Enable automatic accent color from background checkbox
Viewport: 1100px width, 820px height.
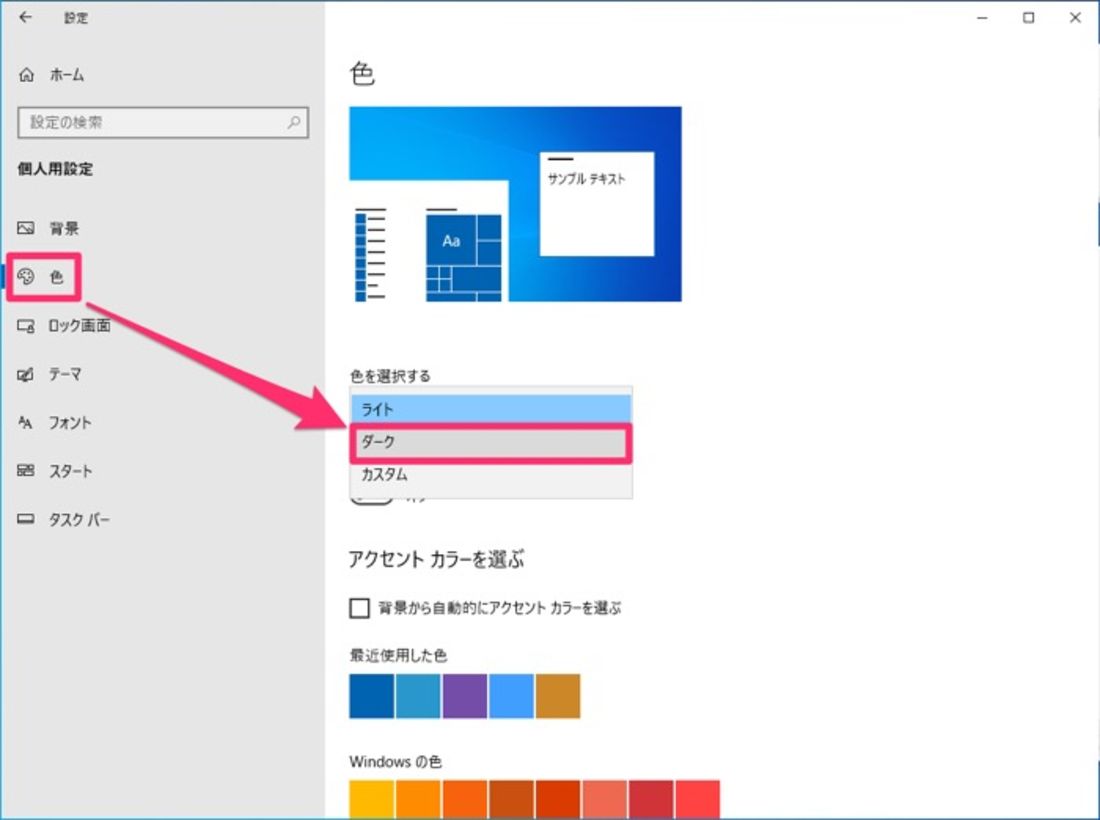click(x=359, y=608)
